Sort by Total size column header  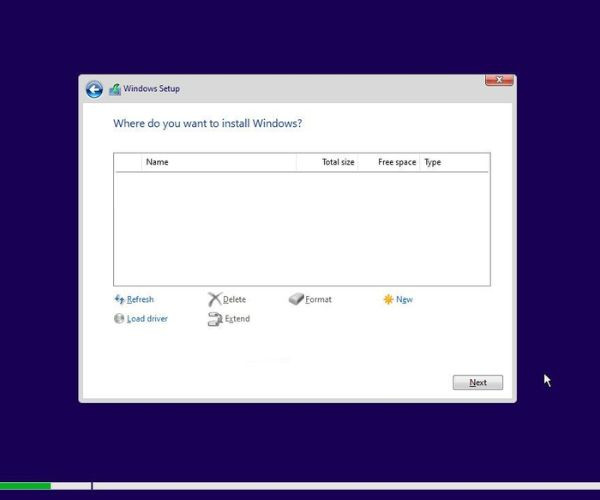(327, 162)
